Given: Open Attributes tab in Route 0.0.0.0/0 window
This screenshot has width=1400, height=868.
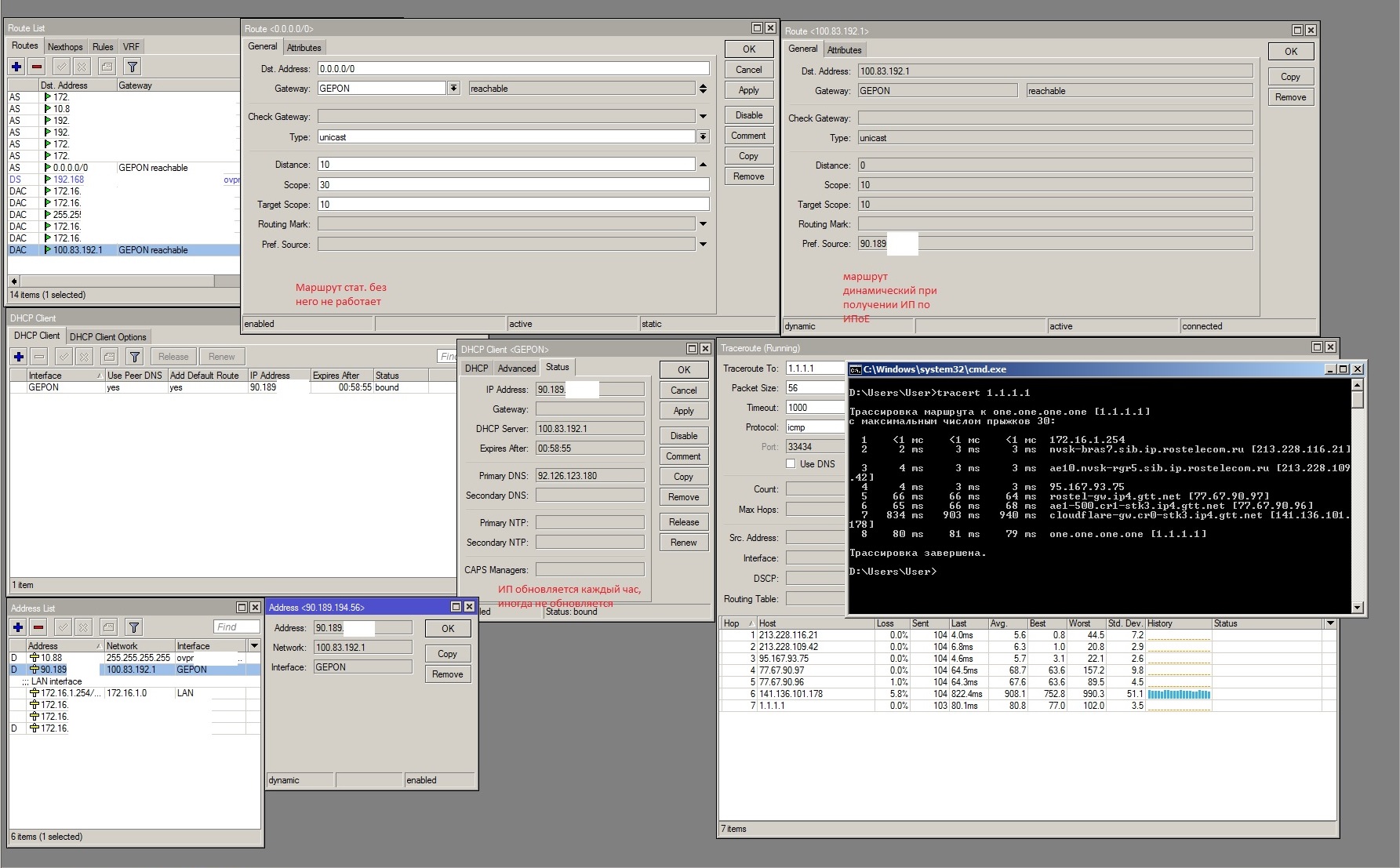Looking at the screenshot, I should pos(304,48).
